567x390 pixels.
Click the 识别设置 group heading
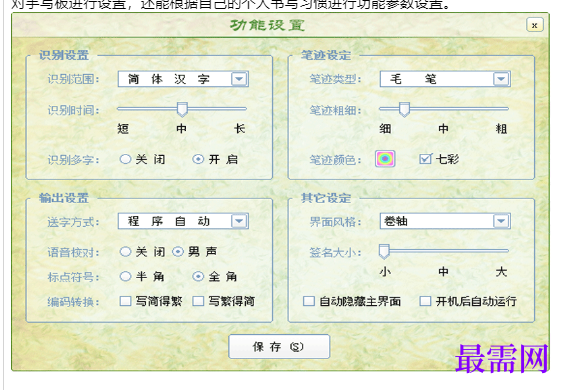(64, 55)
